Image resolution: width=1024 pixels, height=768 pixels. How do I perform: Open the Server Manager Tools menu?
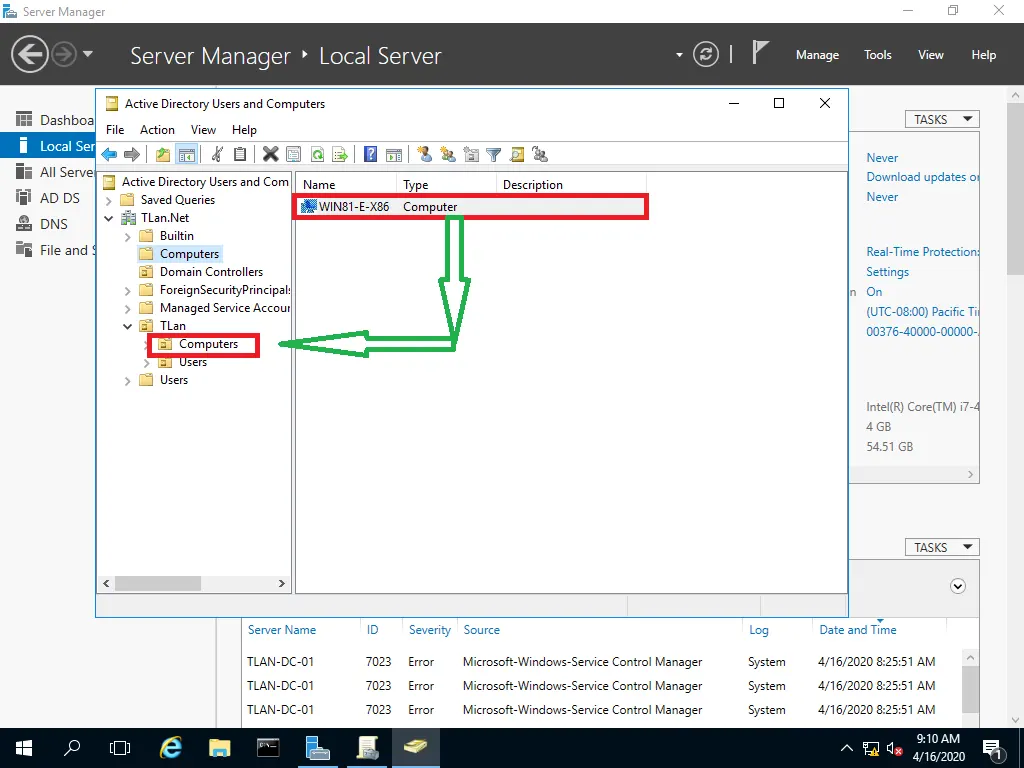pos(878,55)
